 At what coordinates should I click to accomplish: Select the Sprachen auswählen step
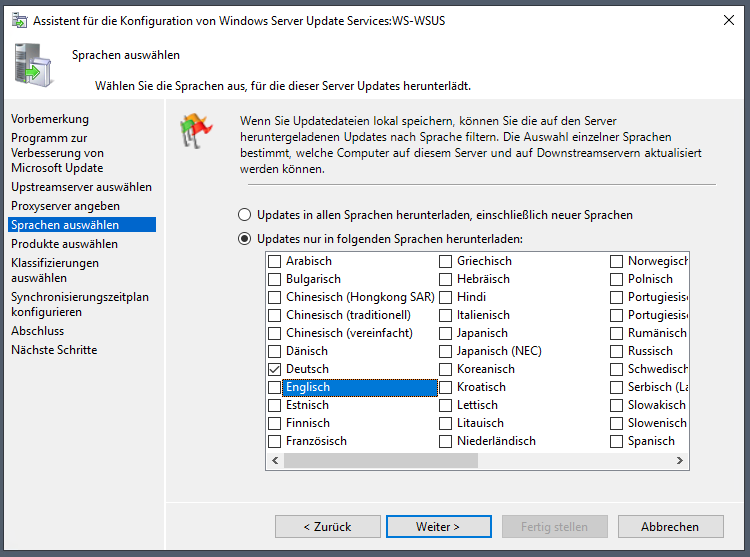[82, 225]
